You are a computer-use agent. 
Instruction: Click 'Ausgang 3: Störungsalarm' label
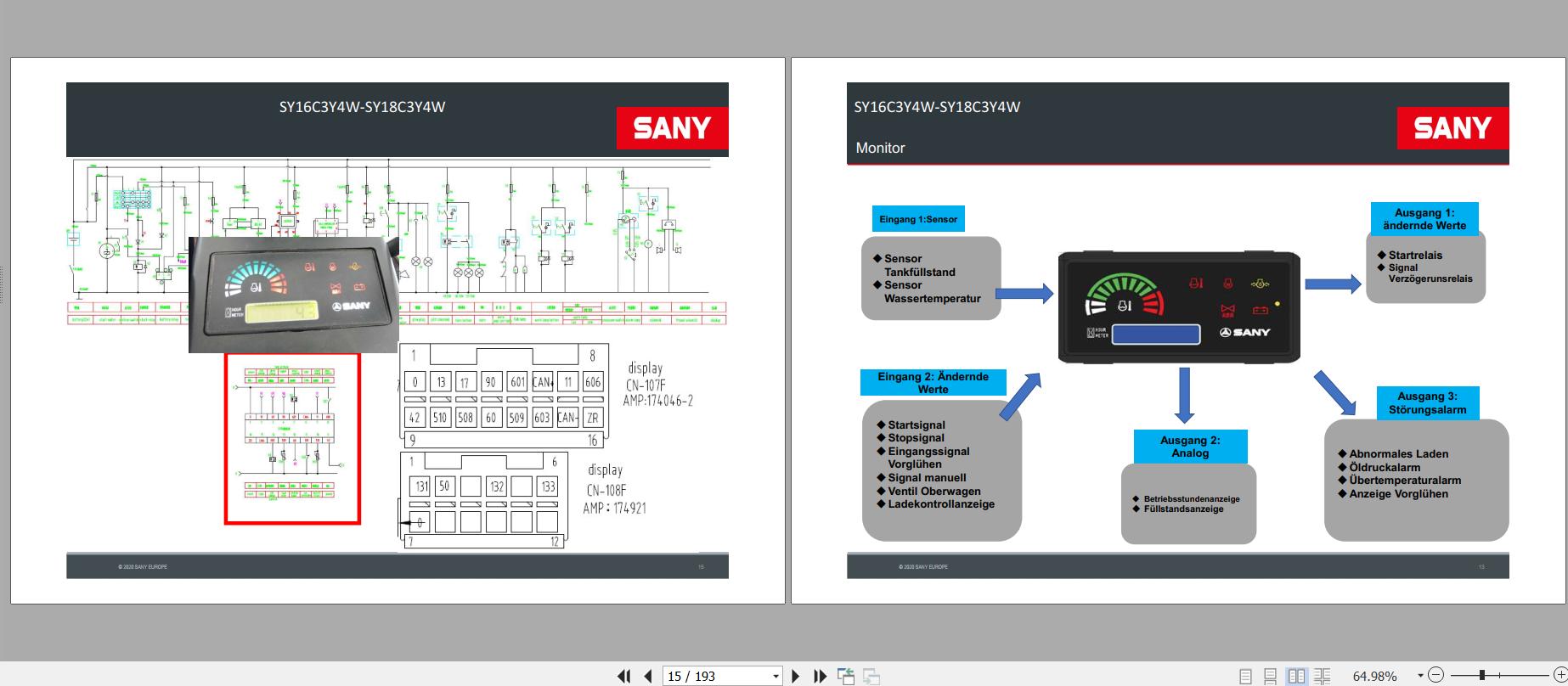(1428, 402)
